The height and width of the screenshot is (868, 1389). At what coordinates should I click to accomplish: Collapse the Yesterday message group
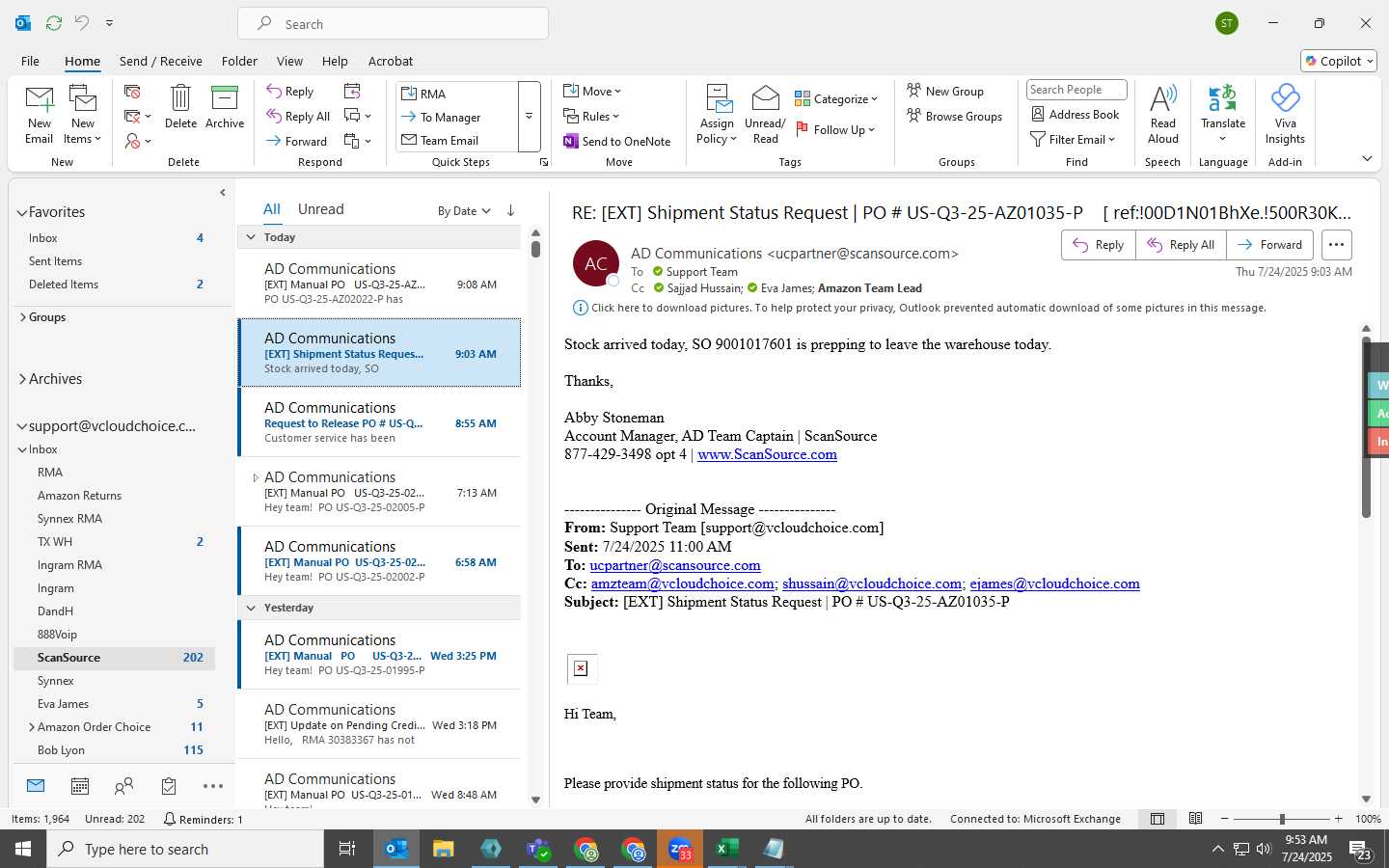tap(251, 608)
